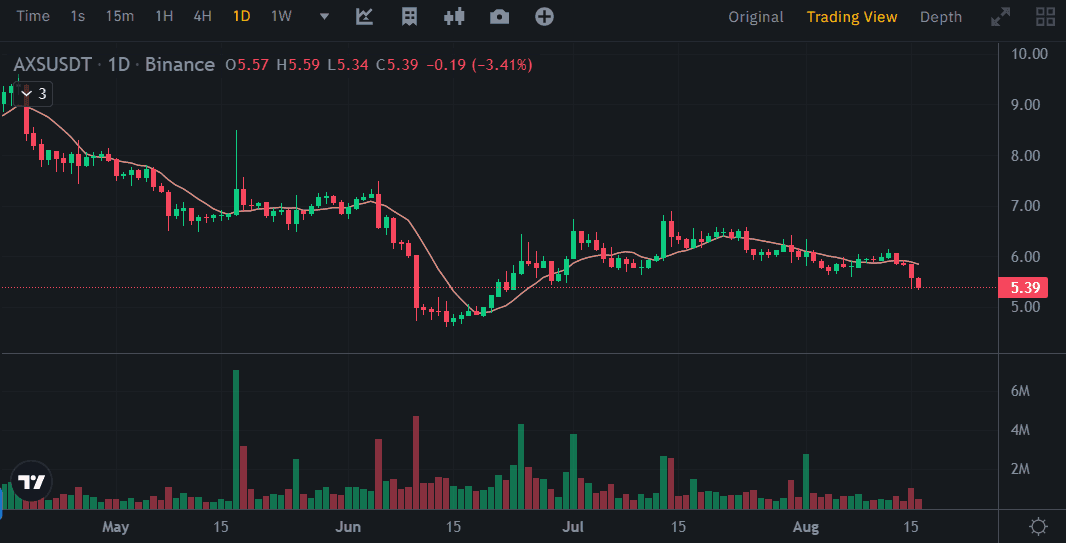The image size is (1066, 543).
Task: Select the 15m interval button
Action: tap(120, 16)
